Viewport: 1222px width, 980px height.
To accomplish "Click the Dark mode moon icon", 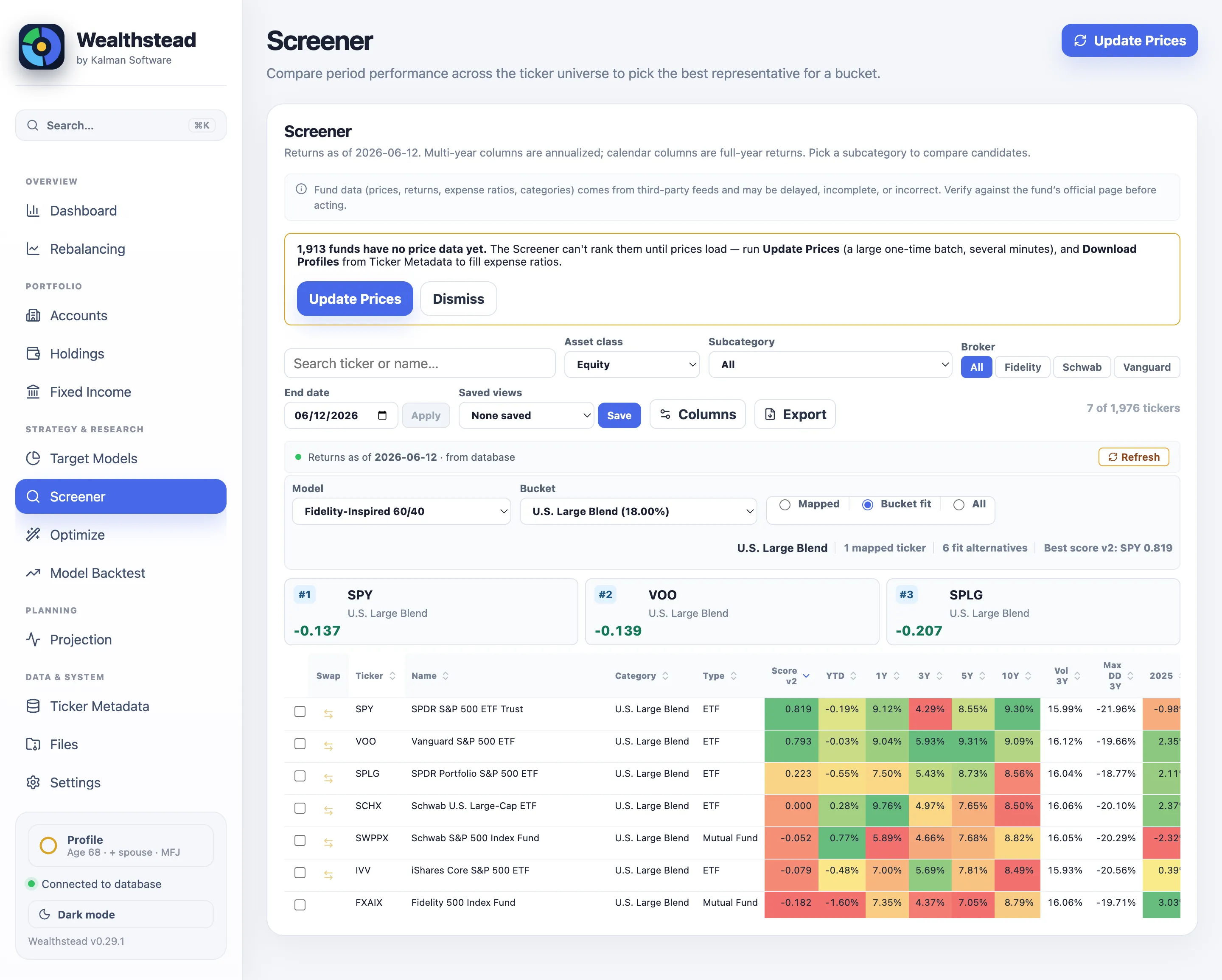I will pyautogui.click(x=44, y=914).
